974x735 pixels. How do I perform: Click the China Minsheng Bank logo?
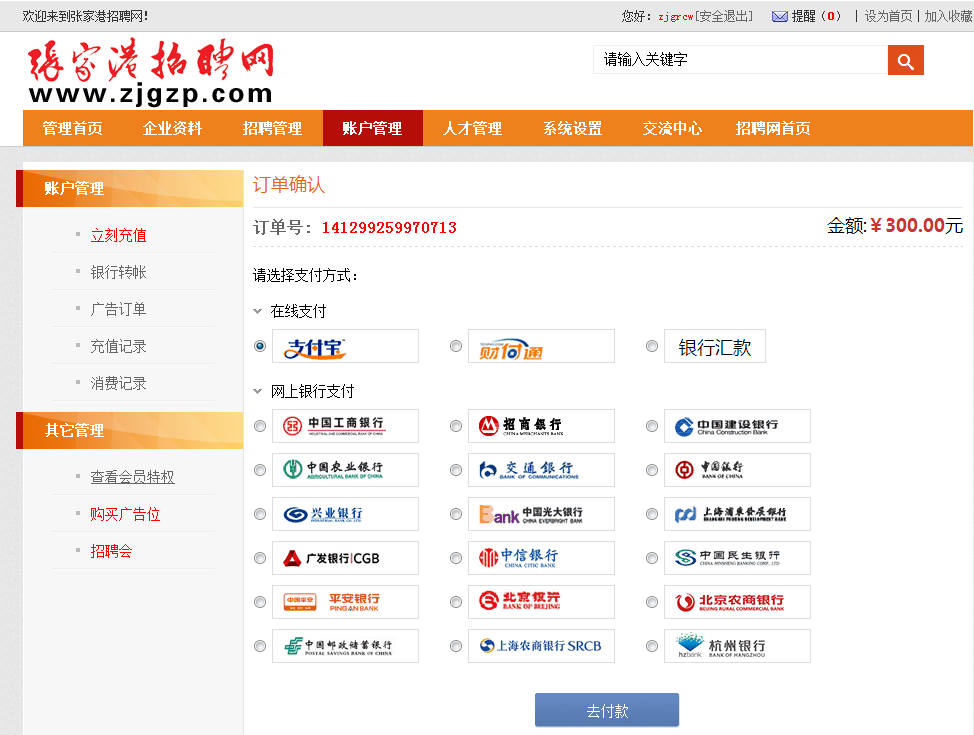[x=737, y=558]
